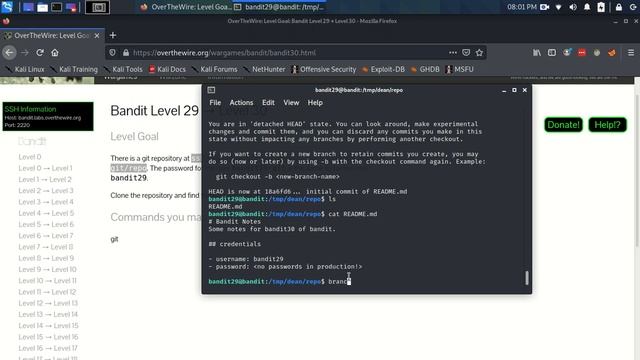Viewport: 640px width, 360px height.
Task: Click the terminal command prompt line
Action: (x=280, y=282)
